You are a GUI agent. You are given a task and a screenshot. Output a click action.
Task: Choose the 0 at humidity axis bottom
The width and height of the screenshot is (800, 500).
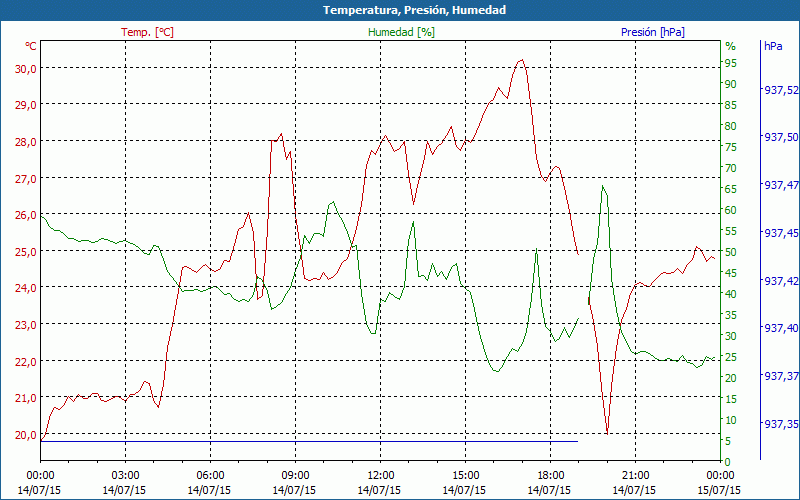coord(728,462)
